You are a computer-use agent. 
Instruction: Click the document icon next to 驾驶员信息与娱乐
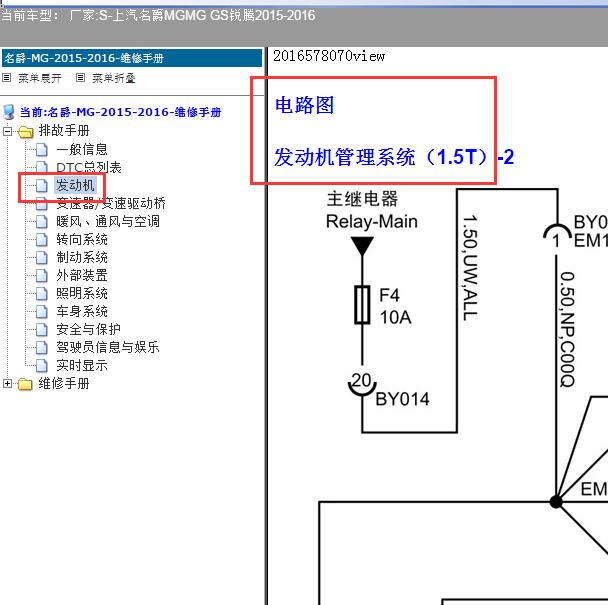(41, 347)
